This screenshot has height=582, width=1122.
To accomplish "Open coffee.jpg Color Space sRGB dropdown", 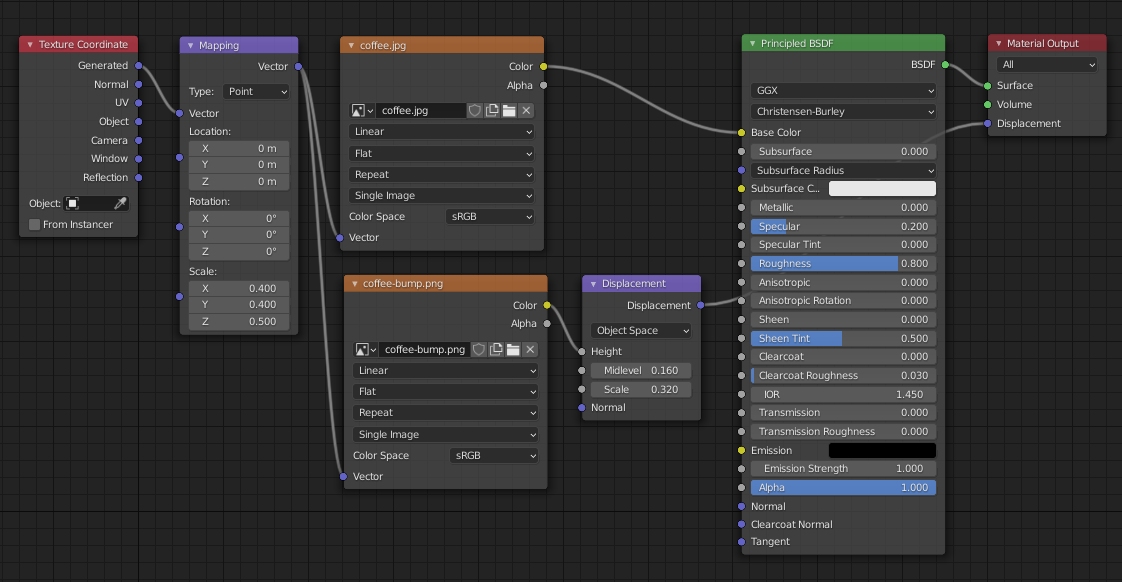I will pyautogui.click(x=490, y=216).
